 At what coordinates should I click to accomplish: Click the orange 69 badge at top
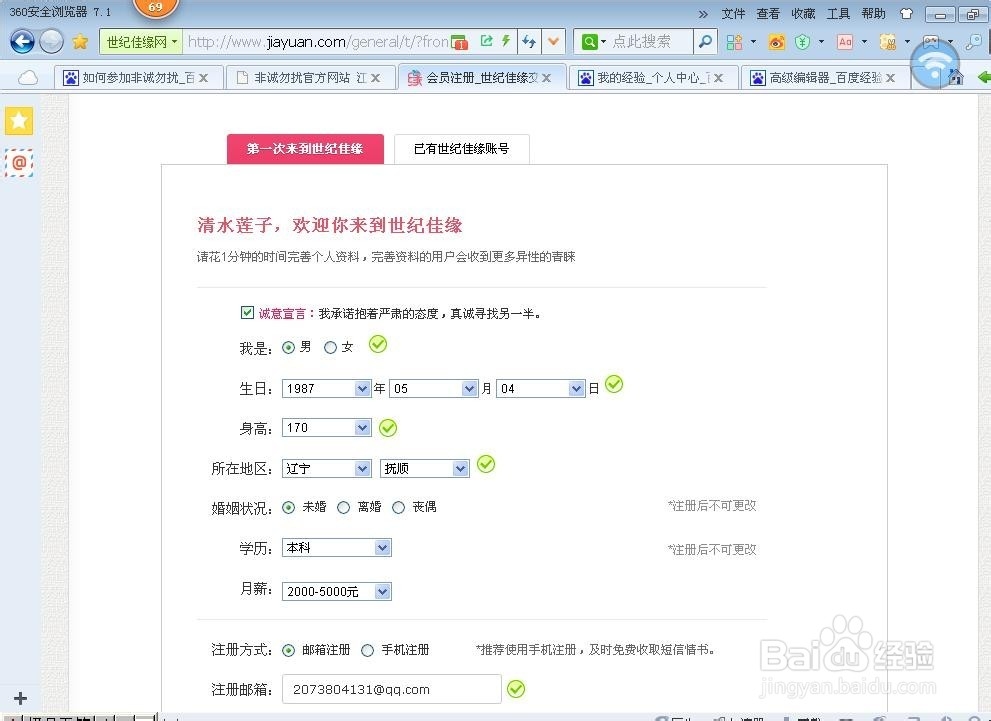coord(155,8)
